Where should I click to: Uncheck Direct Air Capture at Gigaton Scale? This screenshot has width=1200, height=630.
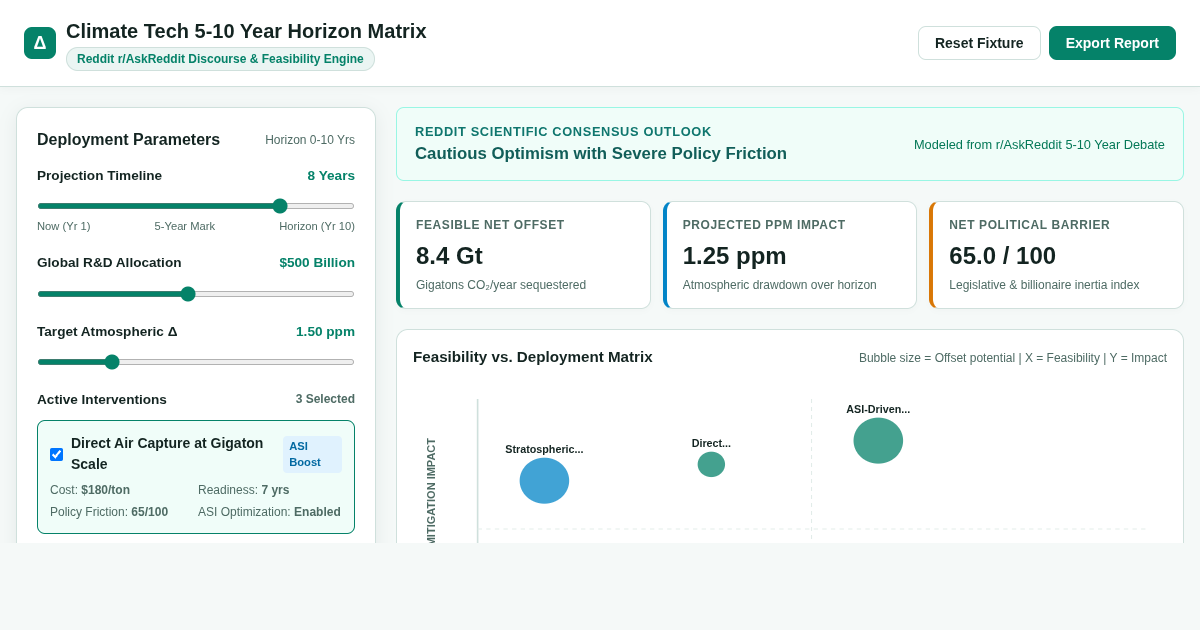57,454
